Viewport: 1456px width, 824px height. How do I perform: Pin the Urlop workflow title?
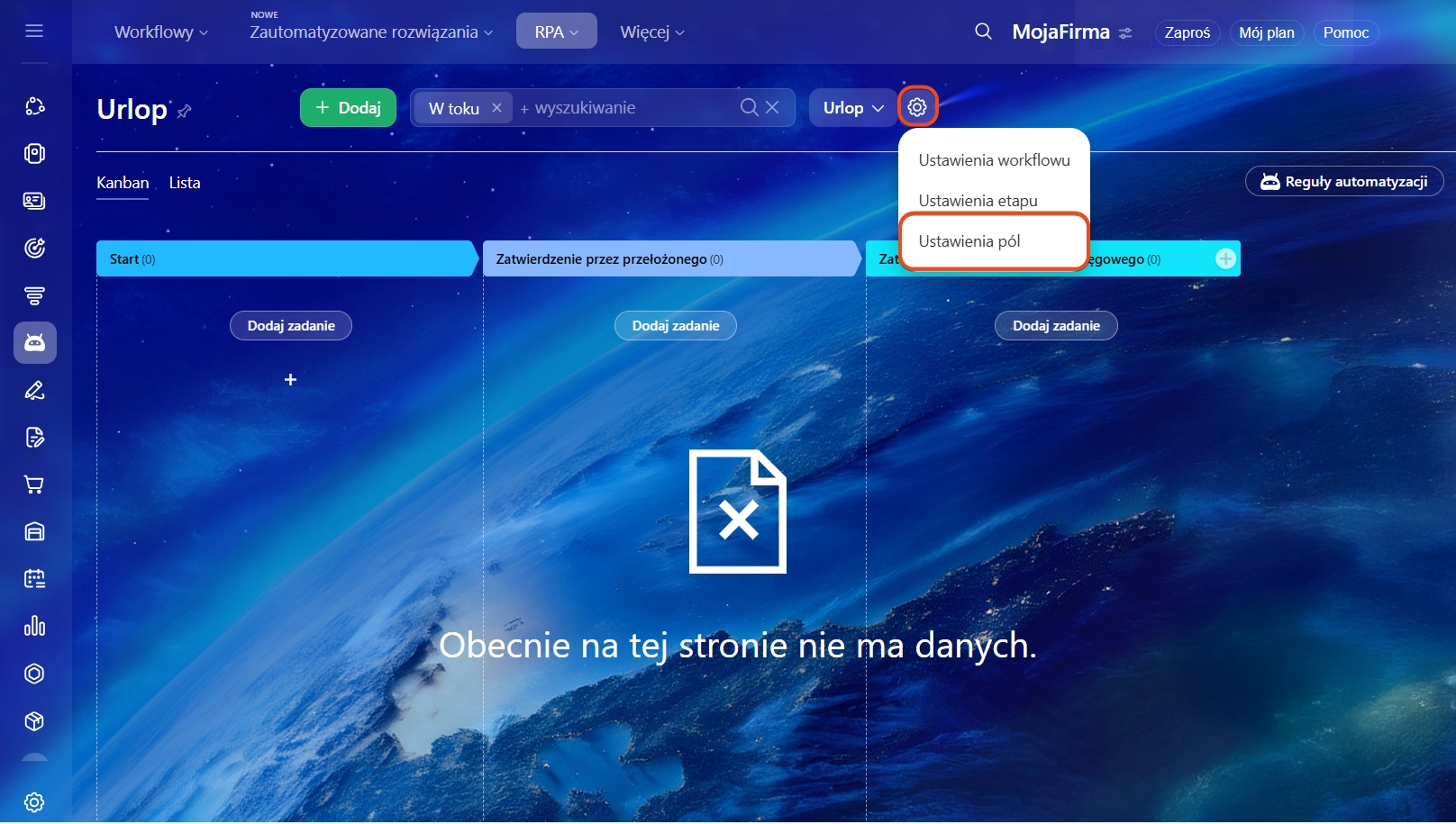pos(185,111)
